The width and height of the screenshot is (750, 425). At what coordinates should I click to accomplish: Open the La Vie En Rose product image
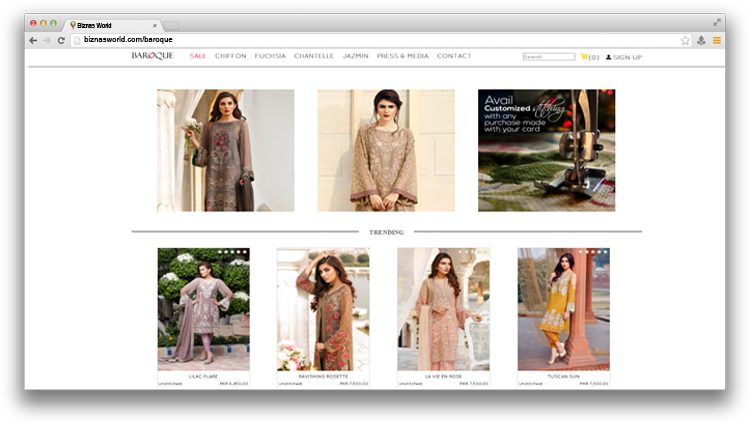(x=443, y=309)
